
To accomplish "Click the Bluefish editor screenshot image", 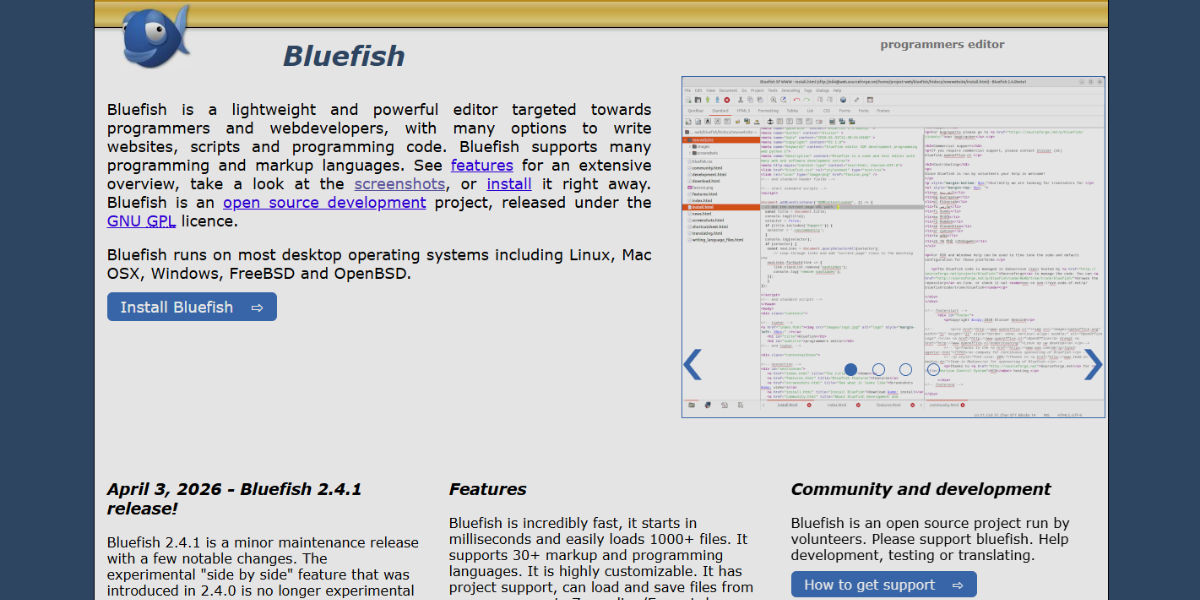I will (x=894, y=246).
